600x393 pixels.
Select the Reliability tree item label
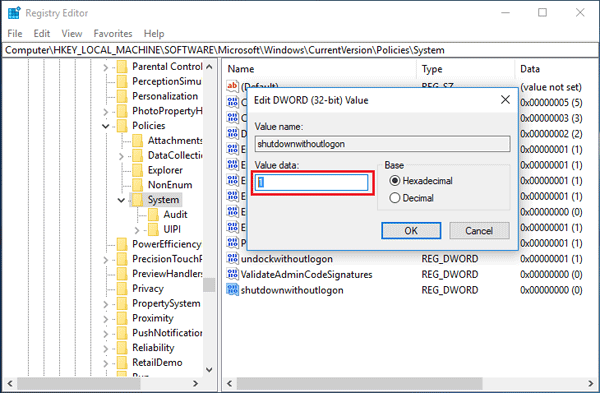[x=153, y=347]
